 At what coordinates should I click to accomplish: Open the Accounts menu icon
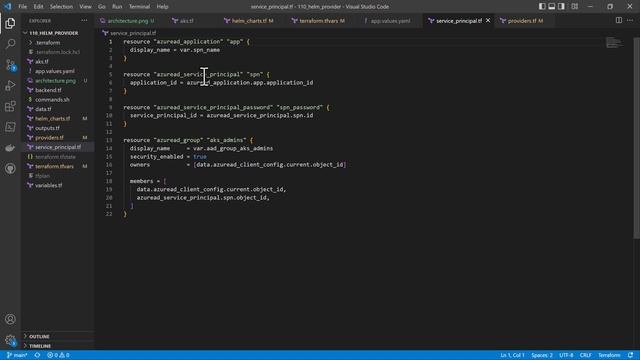(10, 319)
